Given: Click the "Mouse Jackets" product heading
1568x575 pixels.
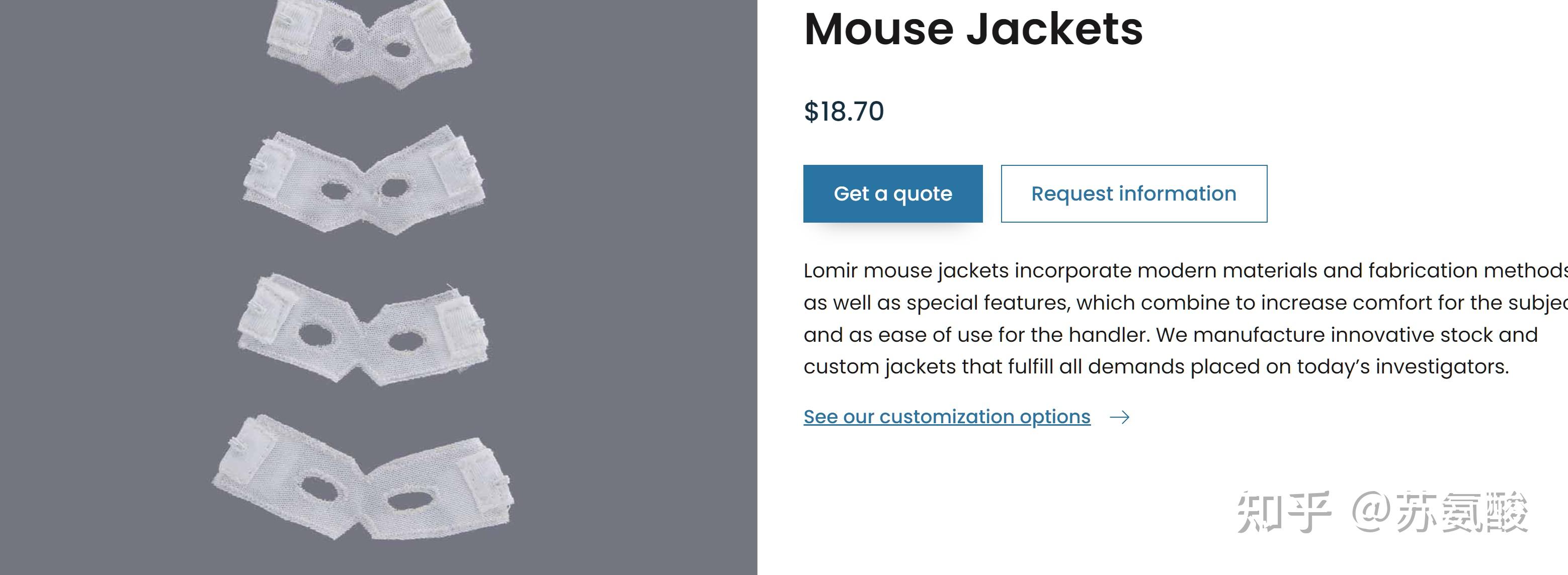Looking at the screenshot, I should pyautogui.click(x=973, y=29).
